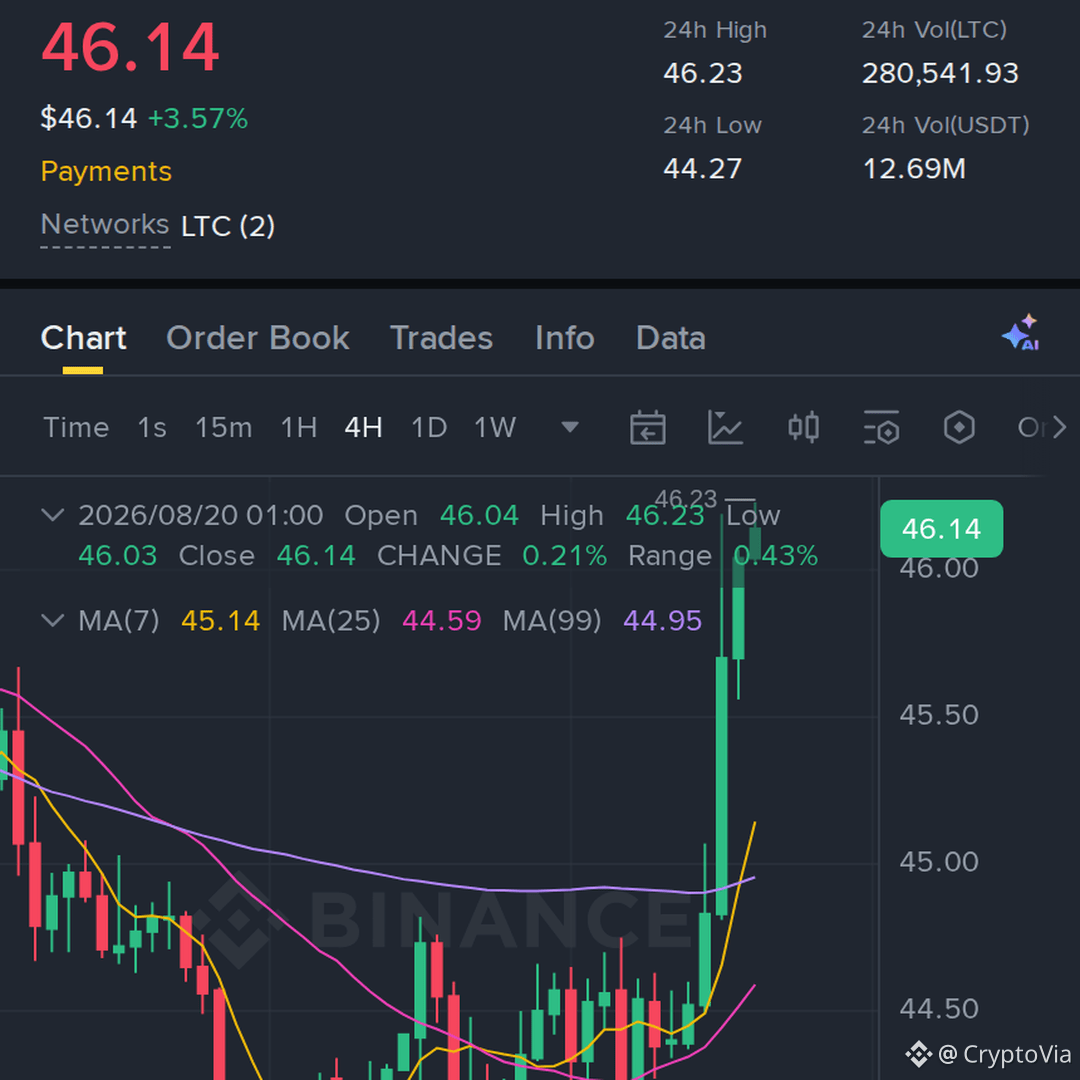Open the Info tab
1080x1080 pixels.
coord(565,338)
